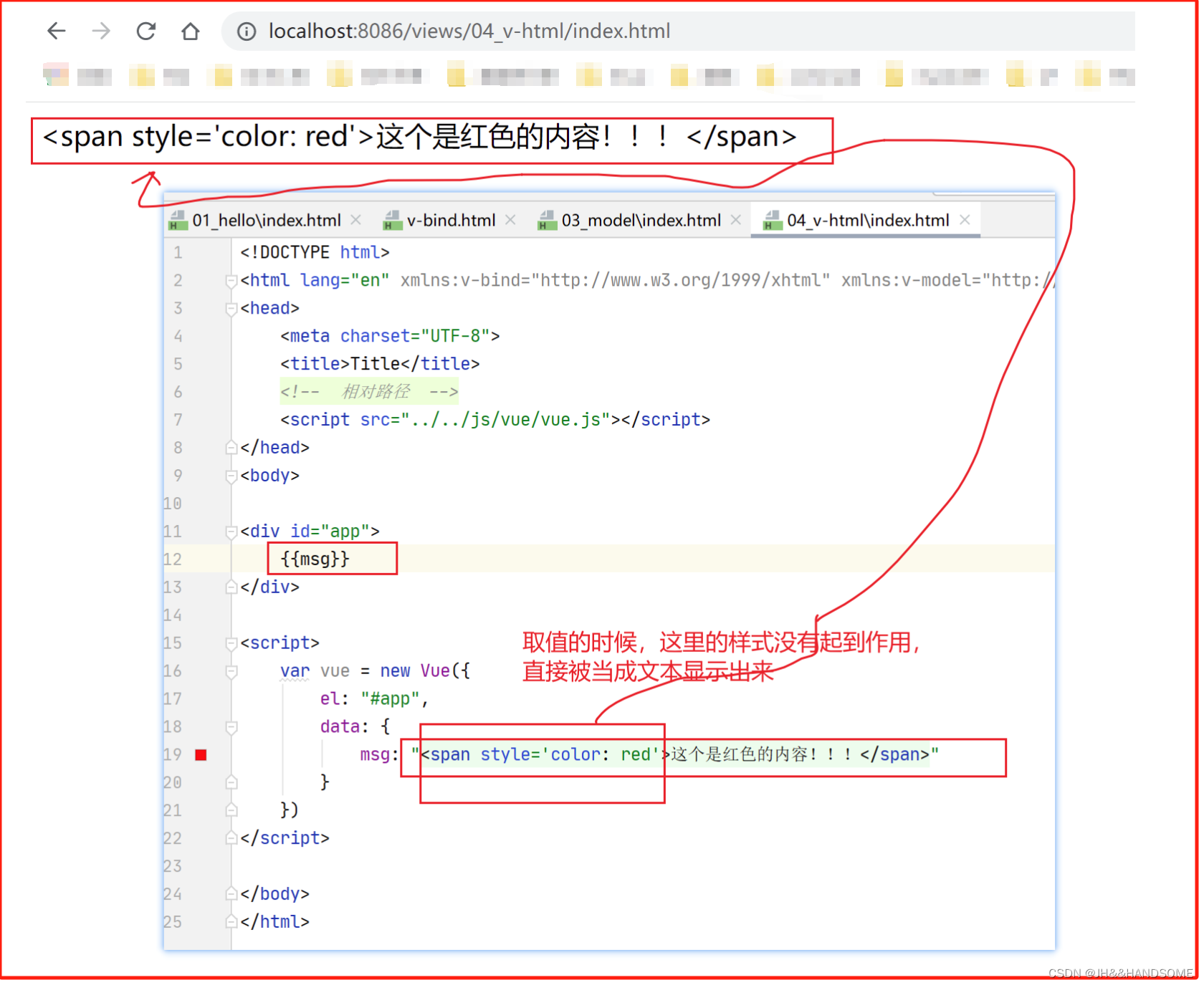Screen dimensions: 1204x985
Task: Click the msg span string on line 19
Action: pyautogui.click(x=674, y=754)
